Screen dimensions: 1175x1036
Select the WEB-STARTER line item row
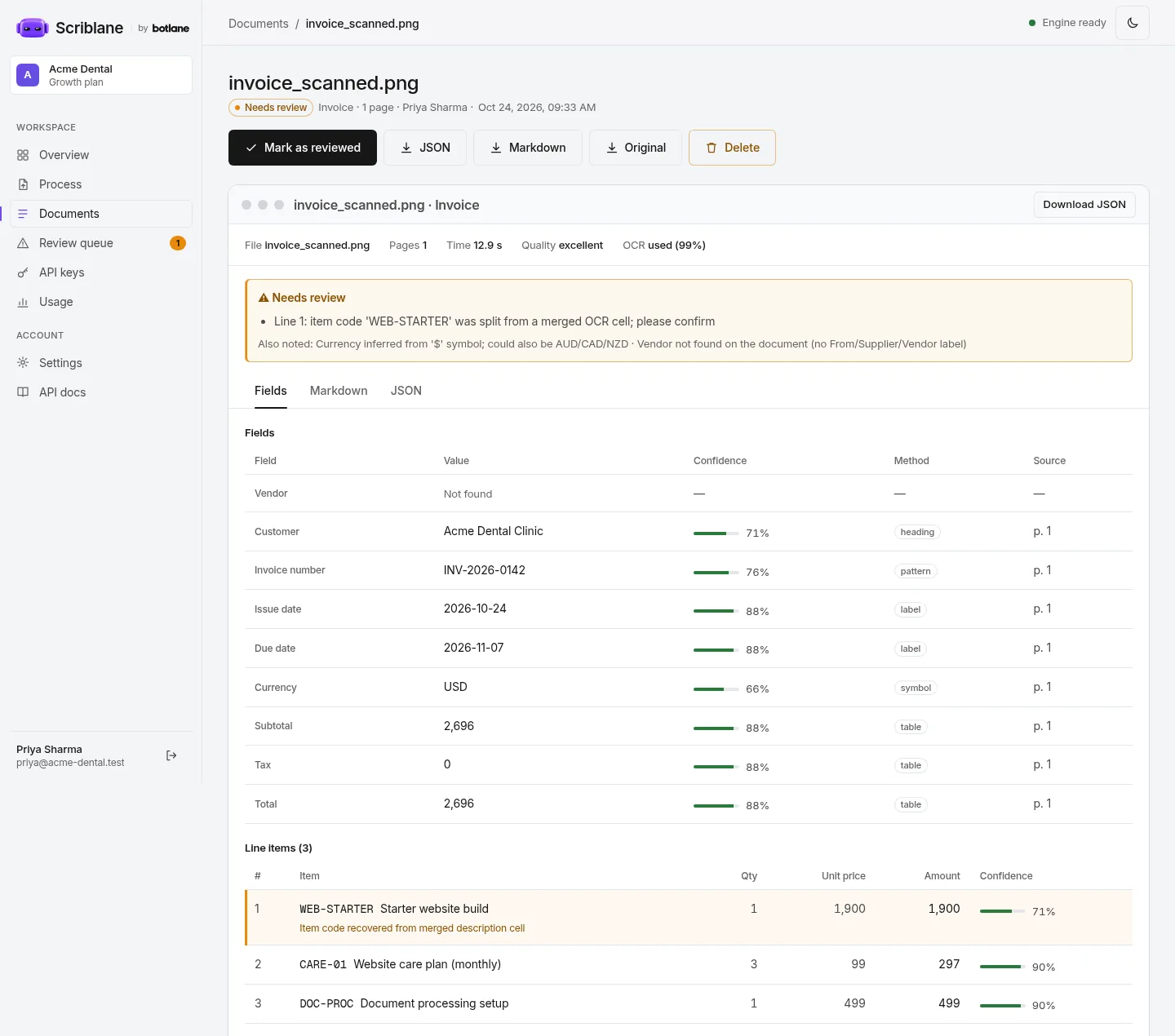pyautogui.click(x=689, y=918)
